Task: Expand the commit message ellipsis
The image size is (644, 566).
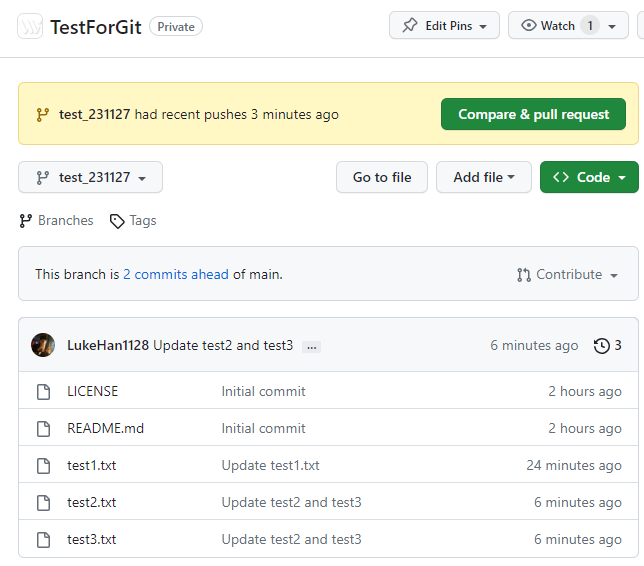Action: point(311,346)
